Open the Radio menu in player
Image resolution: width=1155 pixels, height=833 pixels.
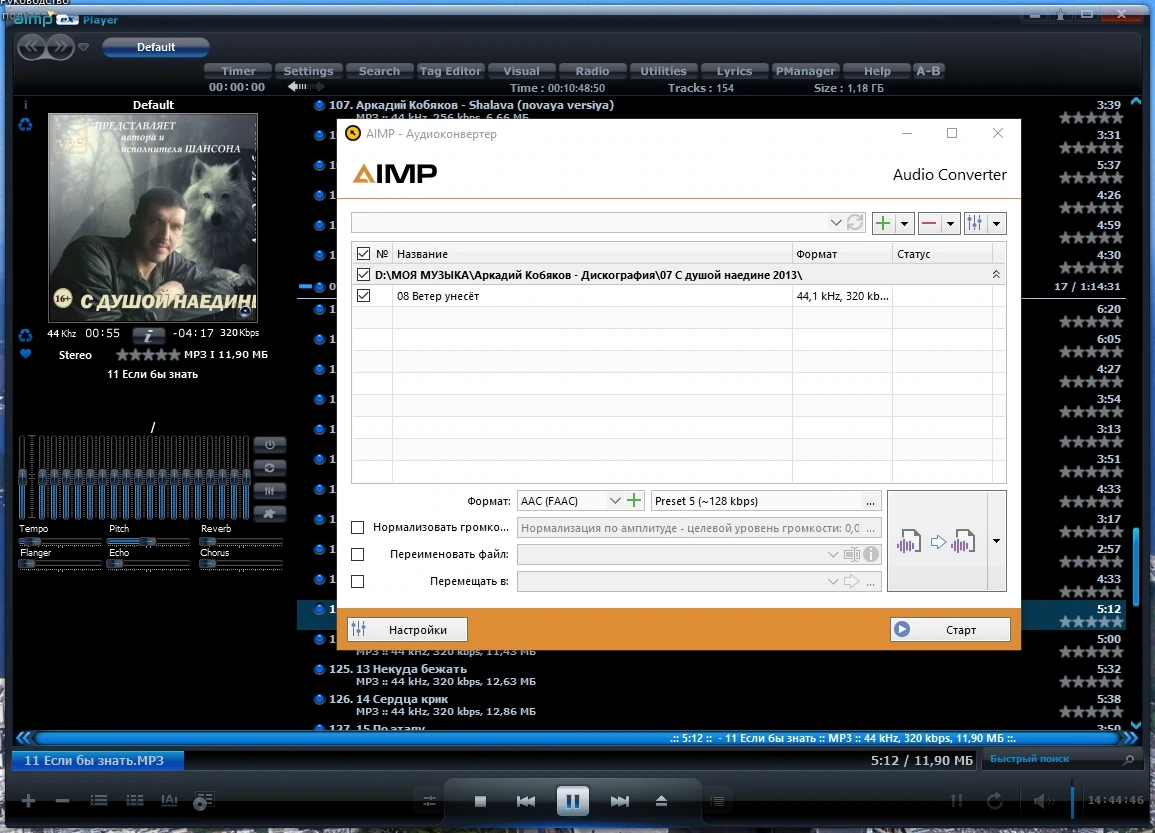592,71
